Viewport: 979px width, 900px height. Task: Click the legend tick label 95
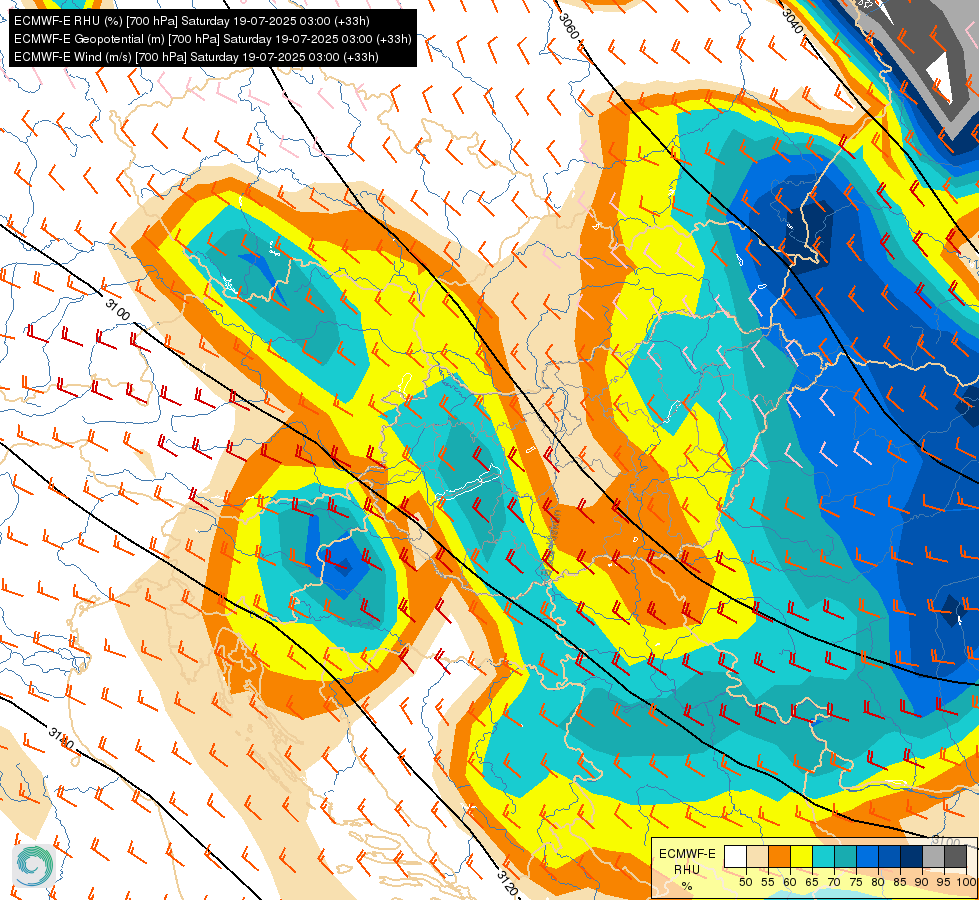(x=944, y=882)
